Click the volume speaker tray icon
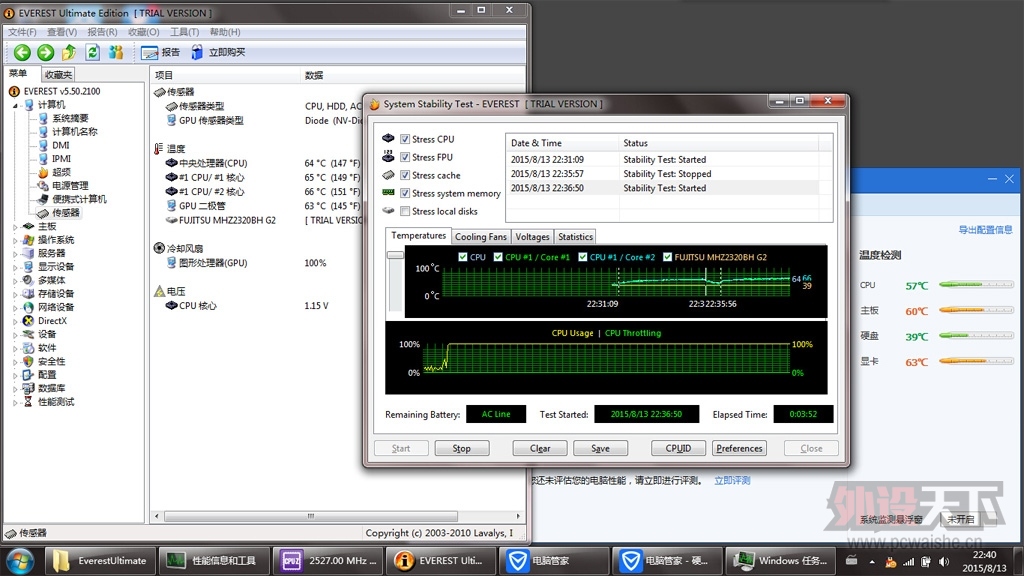The width and height of the screenshot is (1024, 576). (944, 562)
